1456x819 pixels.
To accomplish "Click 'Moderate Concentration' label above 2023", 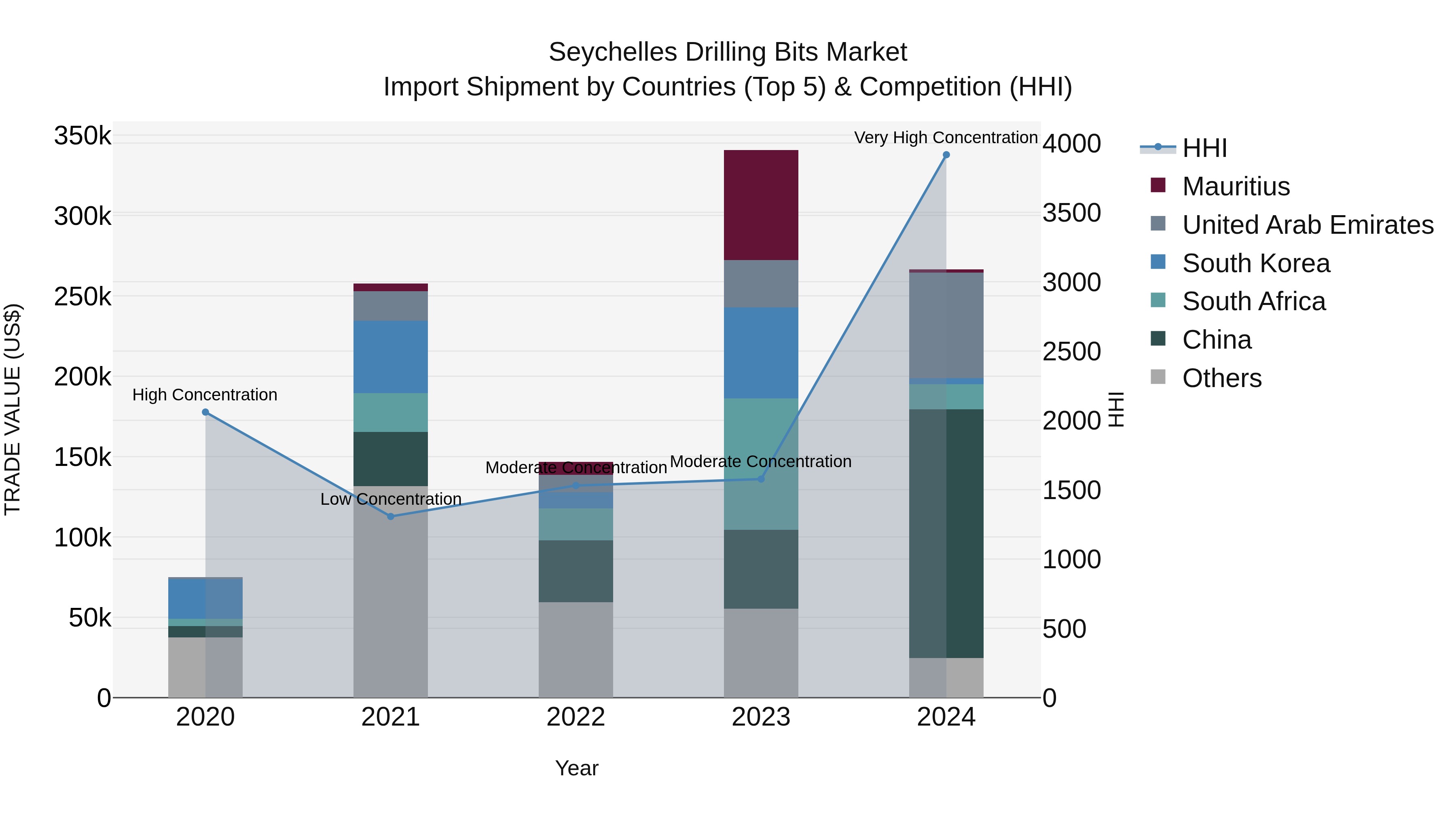I will (761, 461).
